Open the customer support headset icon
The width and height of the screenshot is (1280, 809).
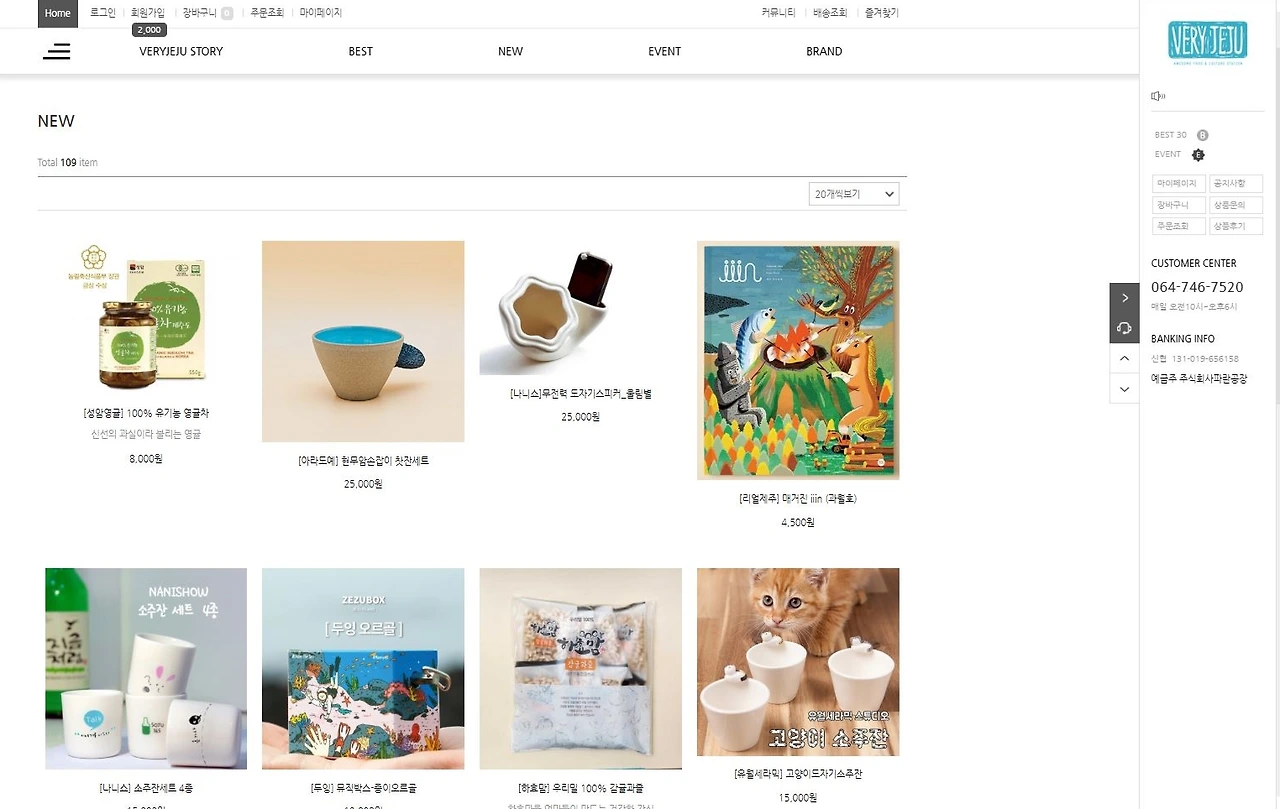click(x=1124, y=328)
